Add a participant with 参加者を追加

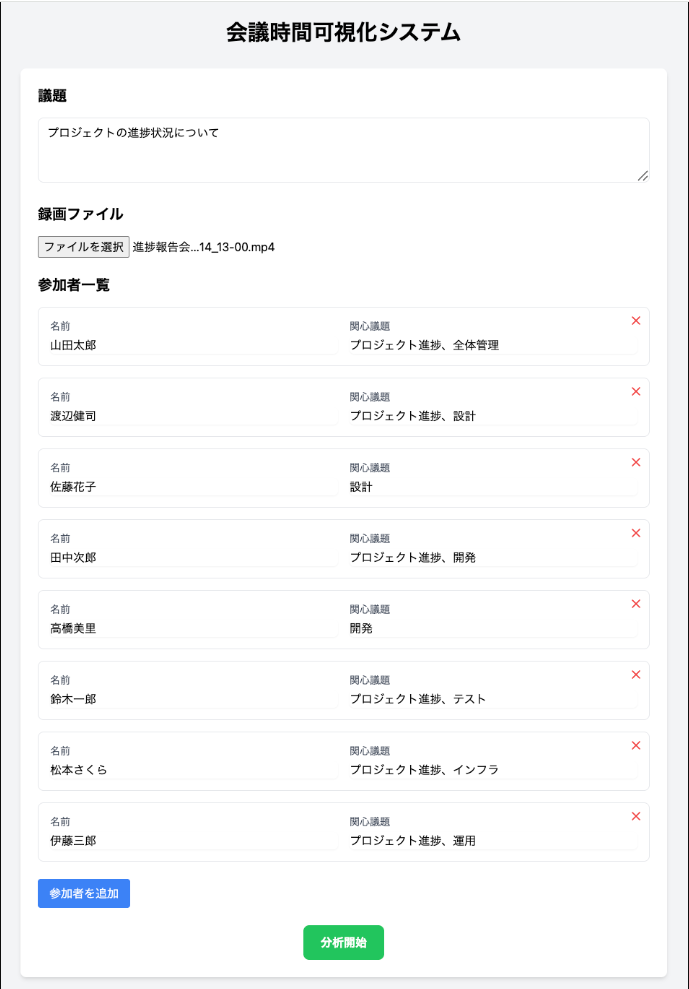[x=84, y=893]
